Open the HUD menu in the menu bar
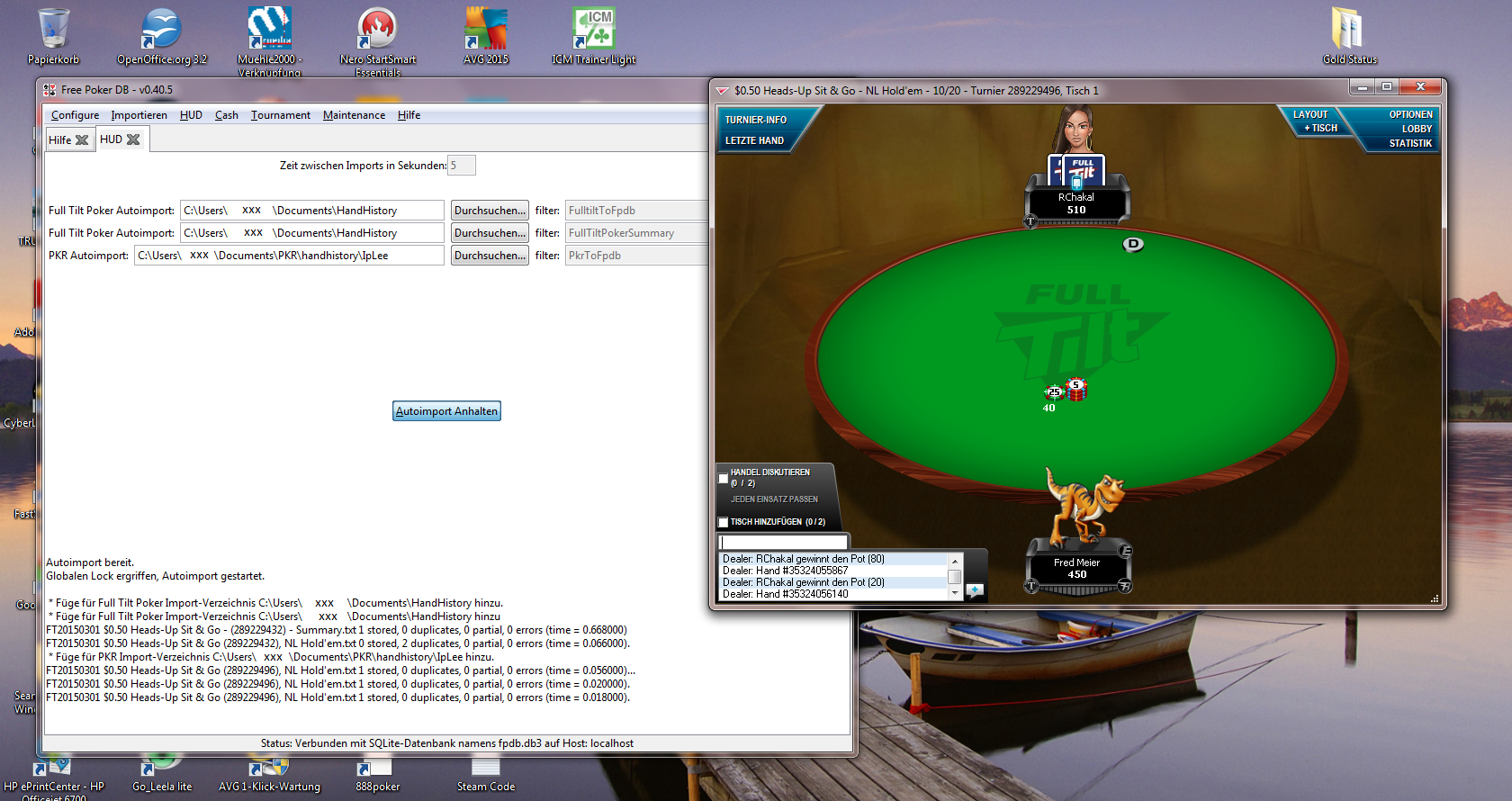 click(191, 115)
